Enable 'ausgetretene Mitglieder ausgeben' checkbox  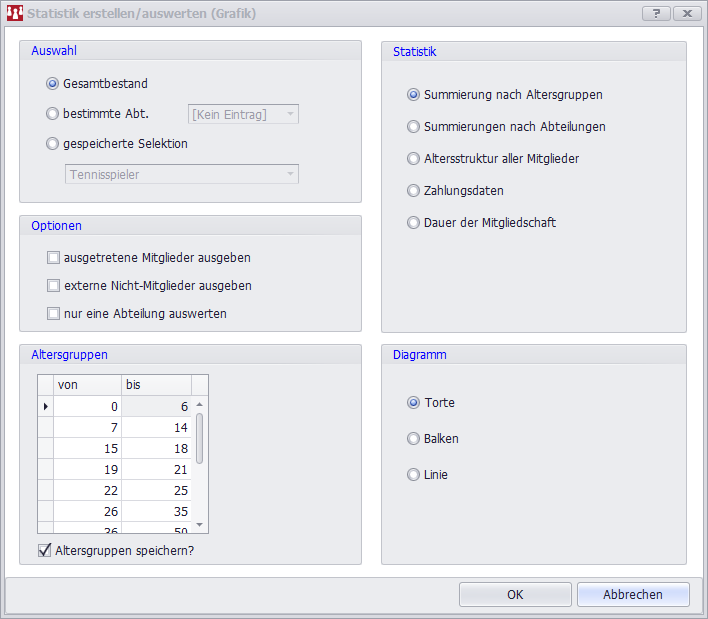click(54, 258)
